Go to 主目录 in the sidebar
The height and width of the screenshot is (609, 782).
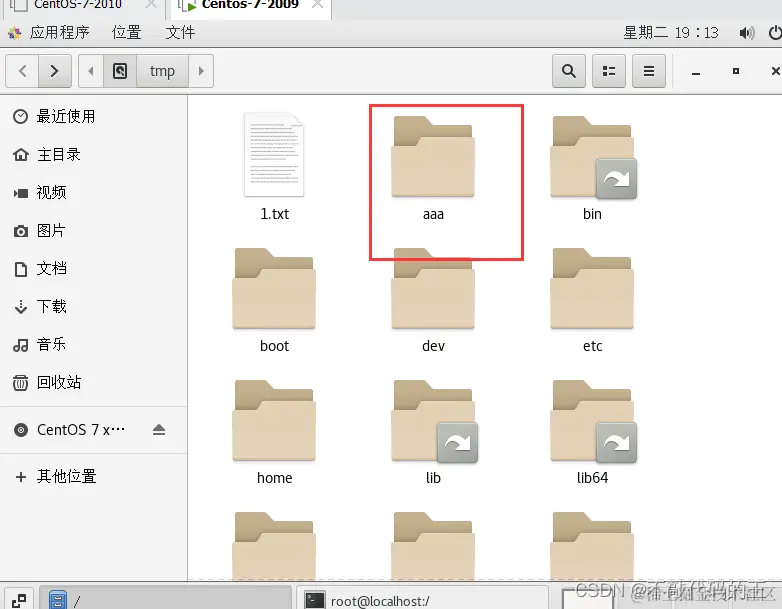(x=94, y=155)
